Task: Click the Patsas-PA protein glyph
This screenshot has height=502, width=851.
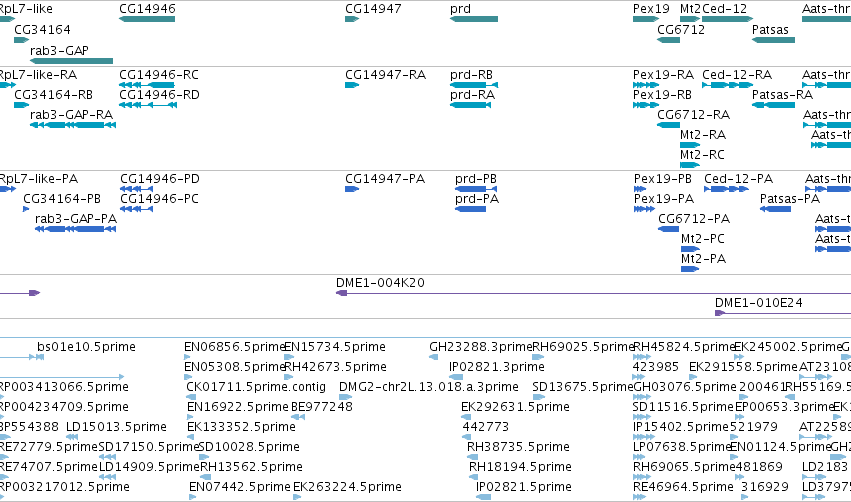Action: pyautogui.click(x=775, y=209)
